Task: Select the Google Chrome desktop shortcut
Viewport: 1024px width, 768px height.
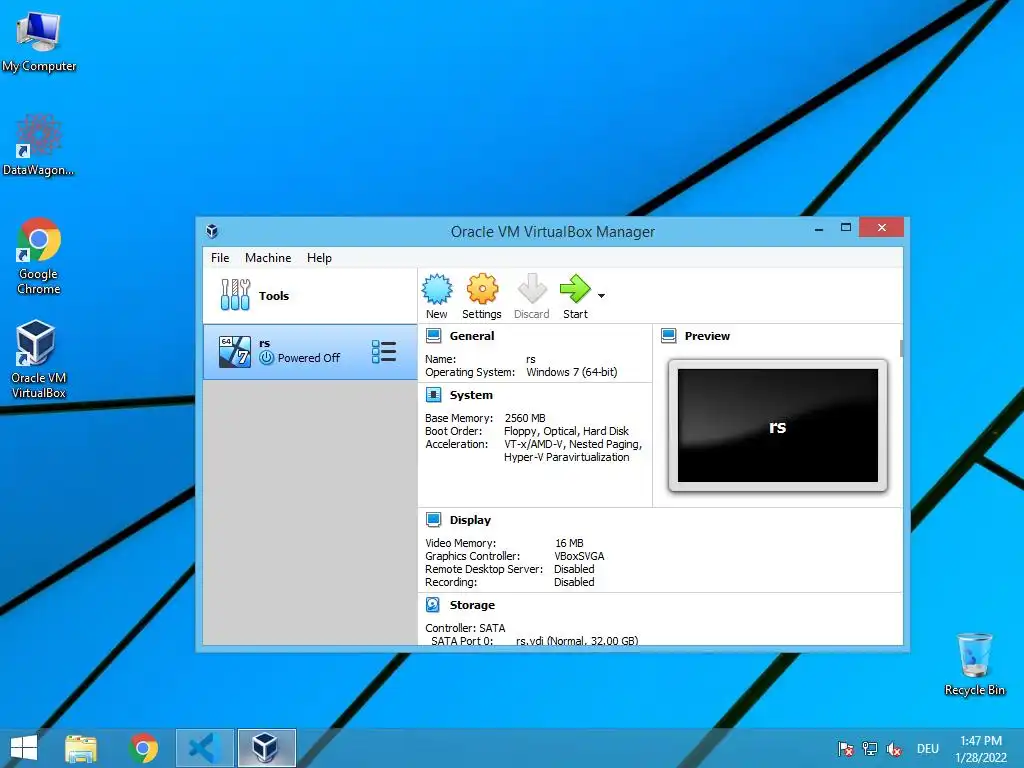Action: [39, 257]
